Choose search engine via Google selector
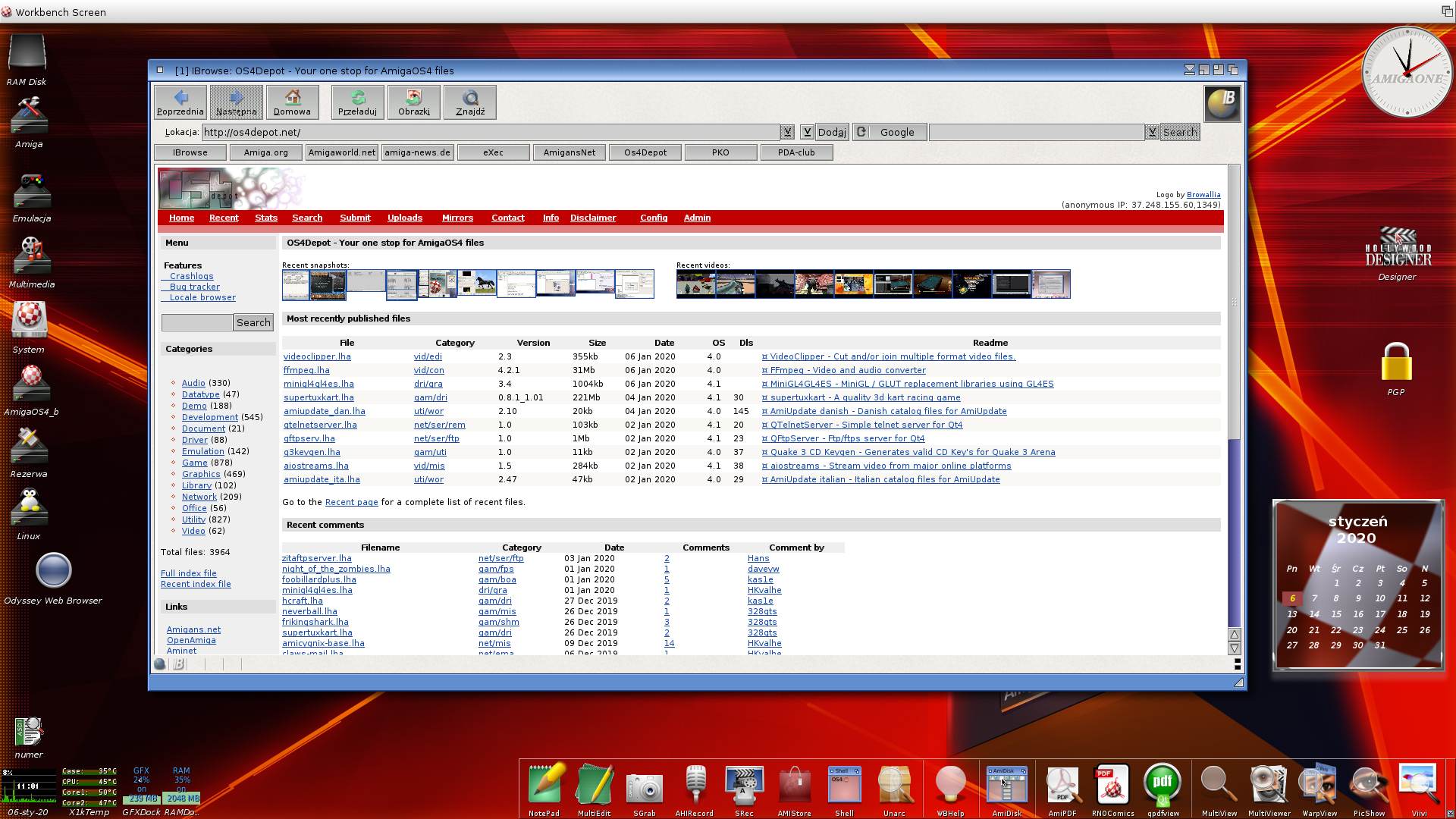The image size is (1456, 819). click(x=890, y=132)
